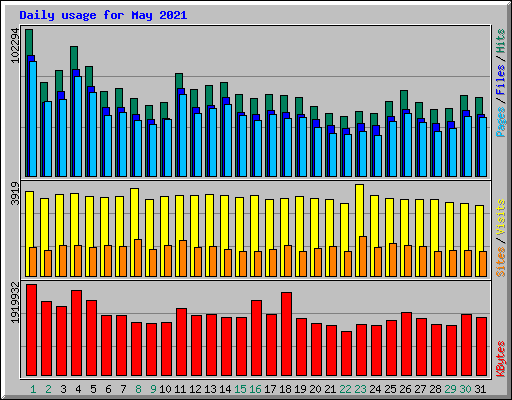The height and width of the screenshot is (400, 512).
Task: Click the red KBytes bar for day 16
Action: pos(257,338)
